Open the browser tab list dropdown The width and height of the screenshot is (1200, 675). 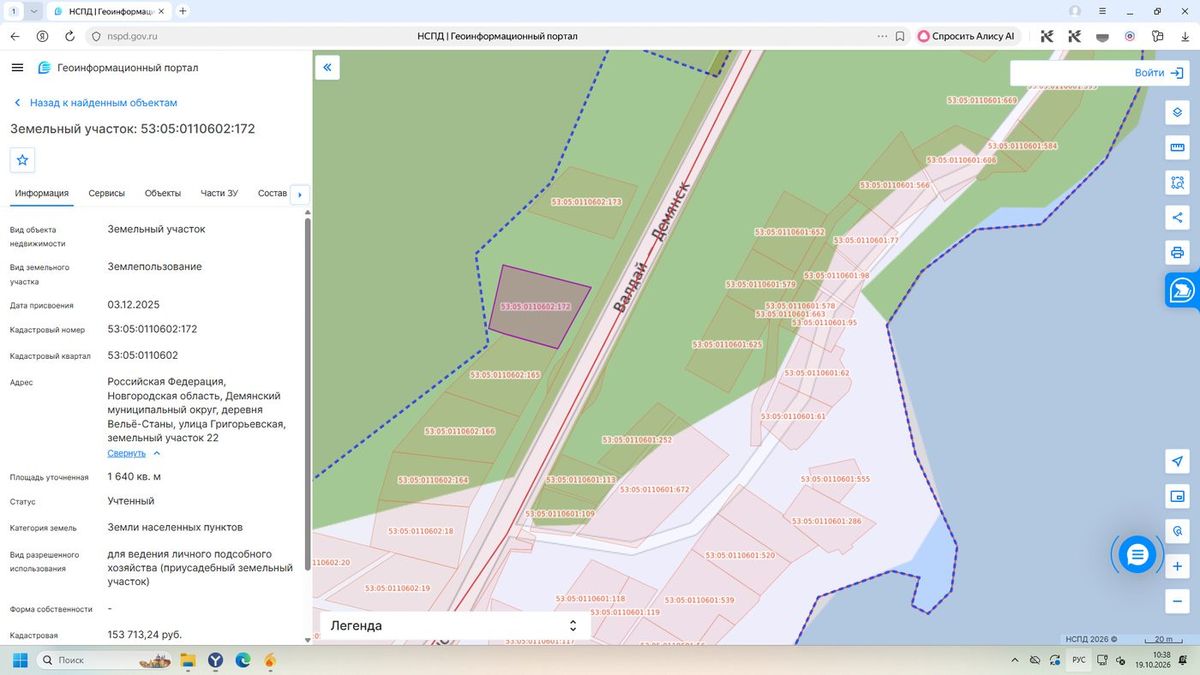click(34, 11)
